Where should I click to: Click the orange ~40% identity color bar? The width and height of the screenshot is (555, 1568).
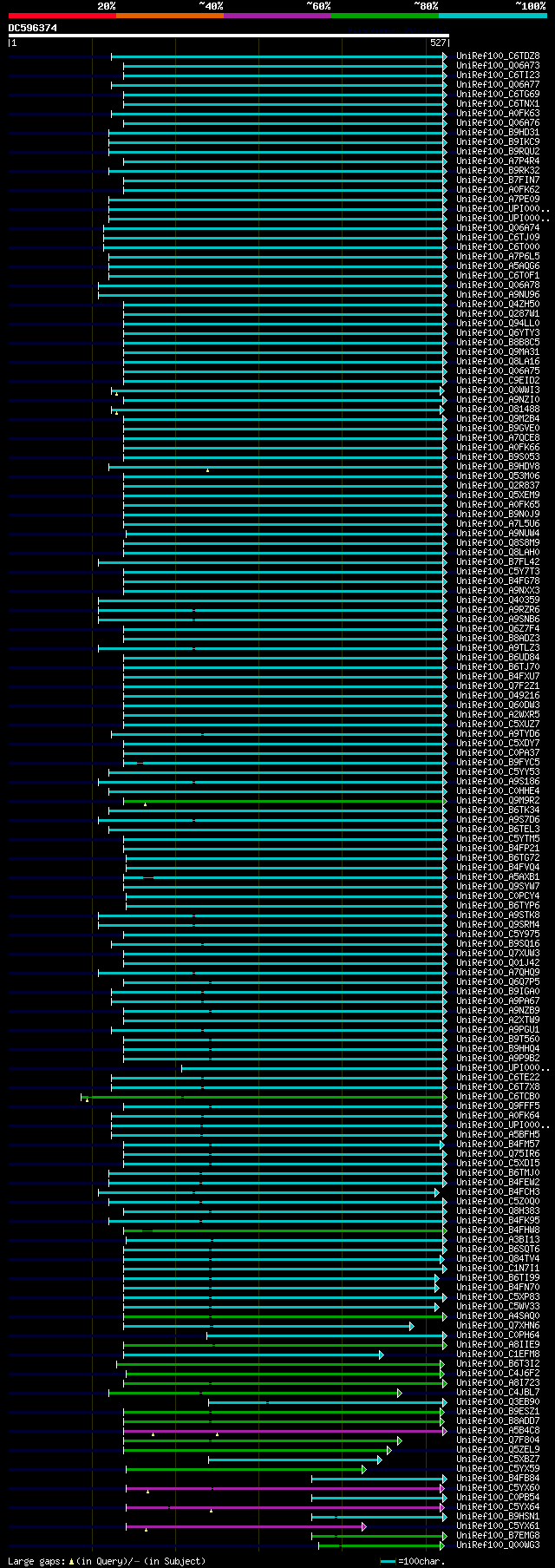170,16
